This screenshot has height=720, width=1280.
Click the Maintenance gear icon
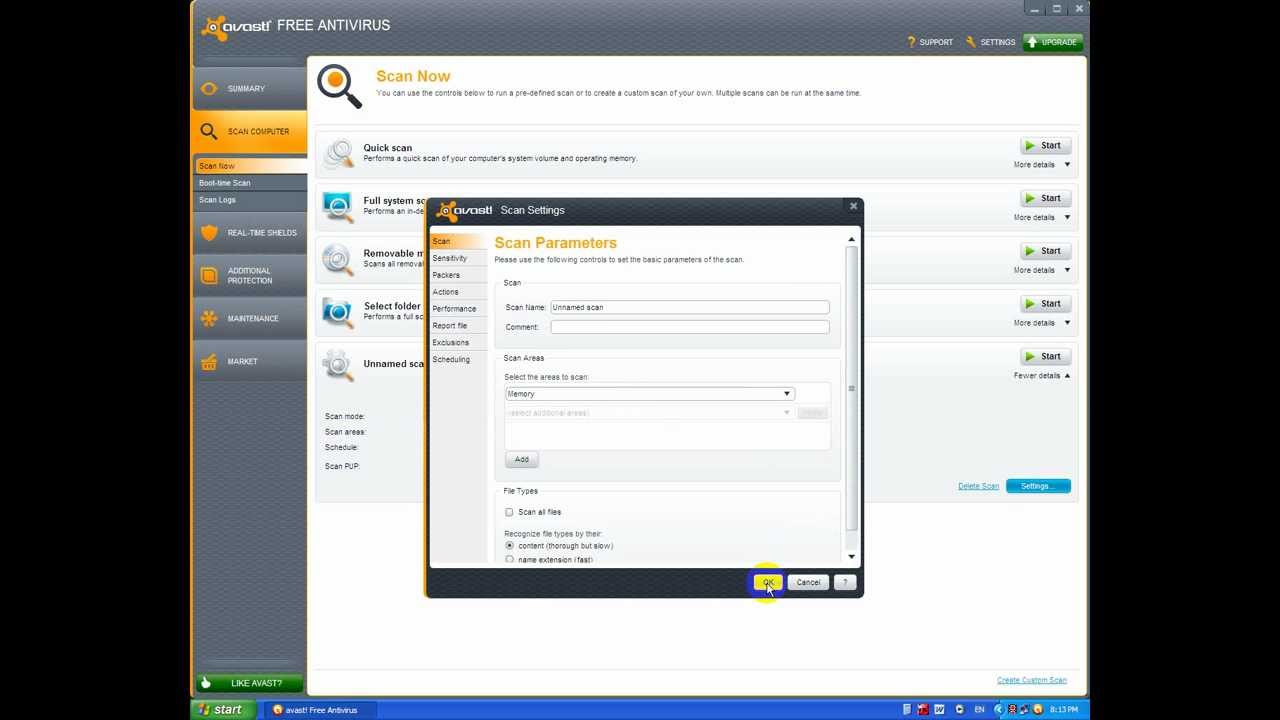(209, 319)
